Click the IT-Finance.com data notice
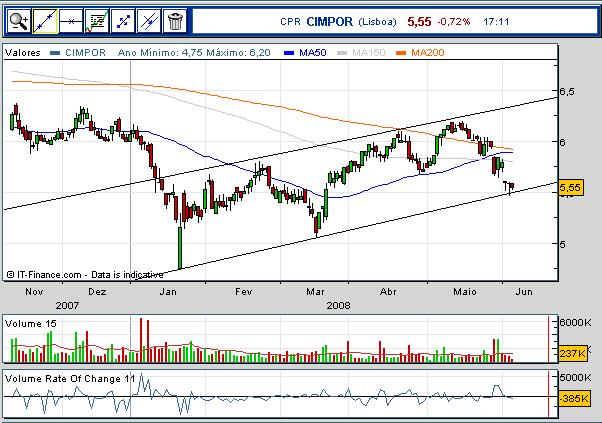Screen dimensions: 602x423 click(x=85, y=275)
